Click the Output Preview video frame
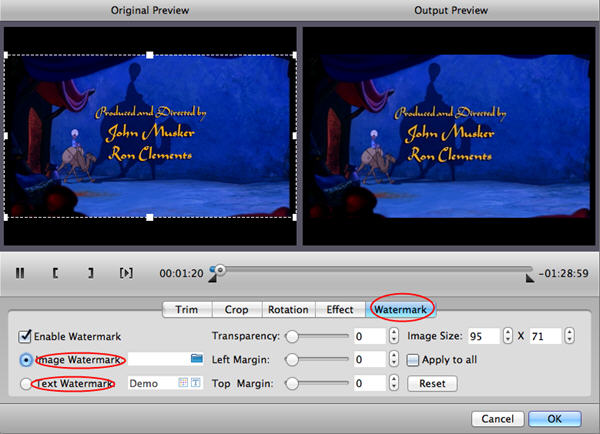The image size is (600, 434). pyautogui.click(x=449, y=136)
